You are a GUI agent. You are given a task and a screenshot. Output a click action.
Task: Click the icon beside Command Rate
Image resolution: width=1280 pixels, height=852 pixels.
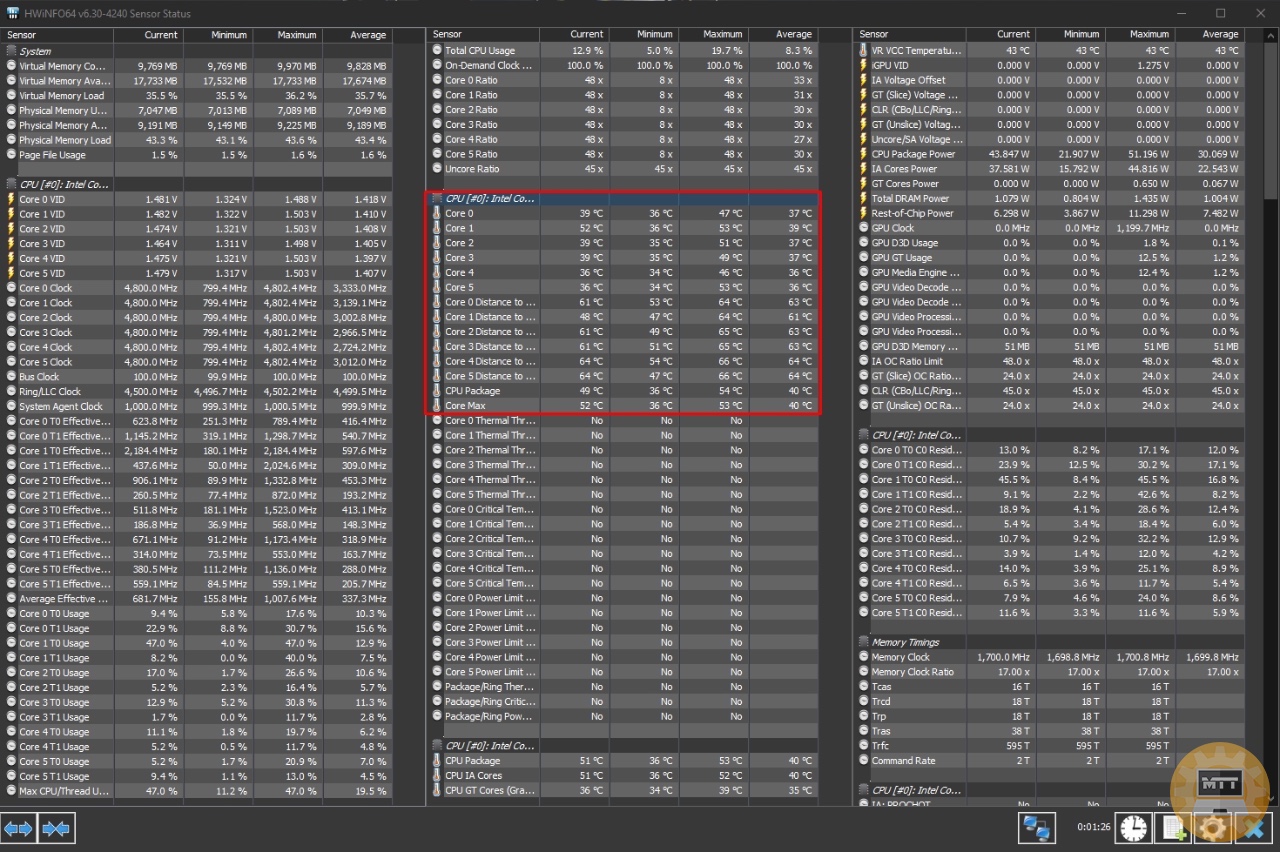click(864, 761)
